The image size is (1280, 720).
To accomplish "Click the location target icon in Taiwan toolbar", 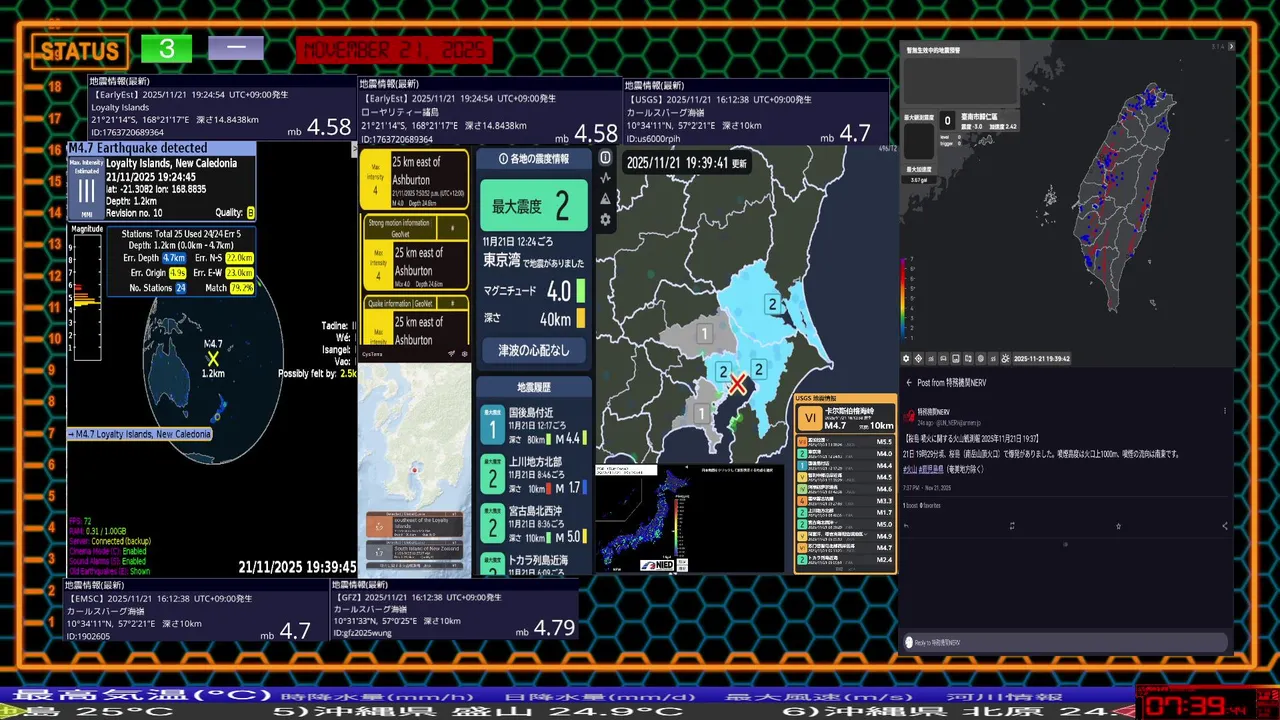I will click(918, 358).
